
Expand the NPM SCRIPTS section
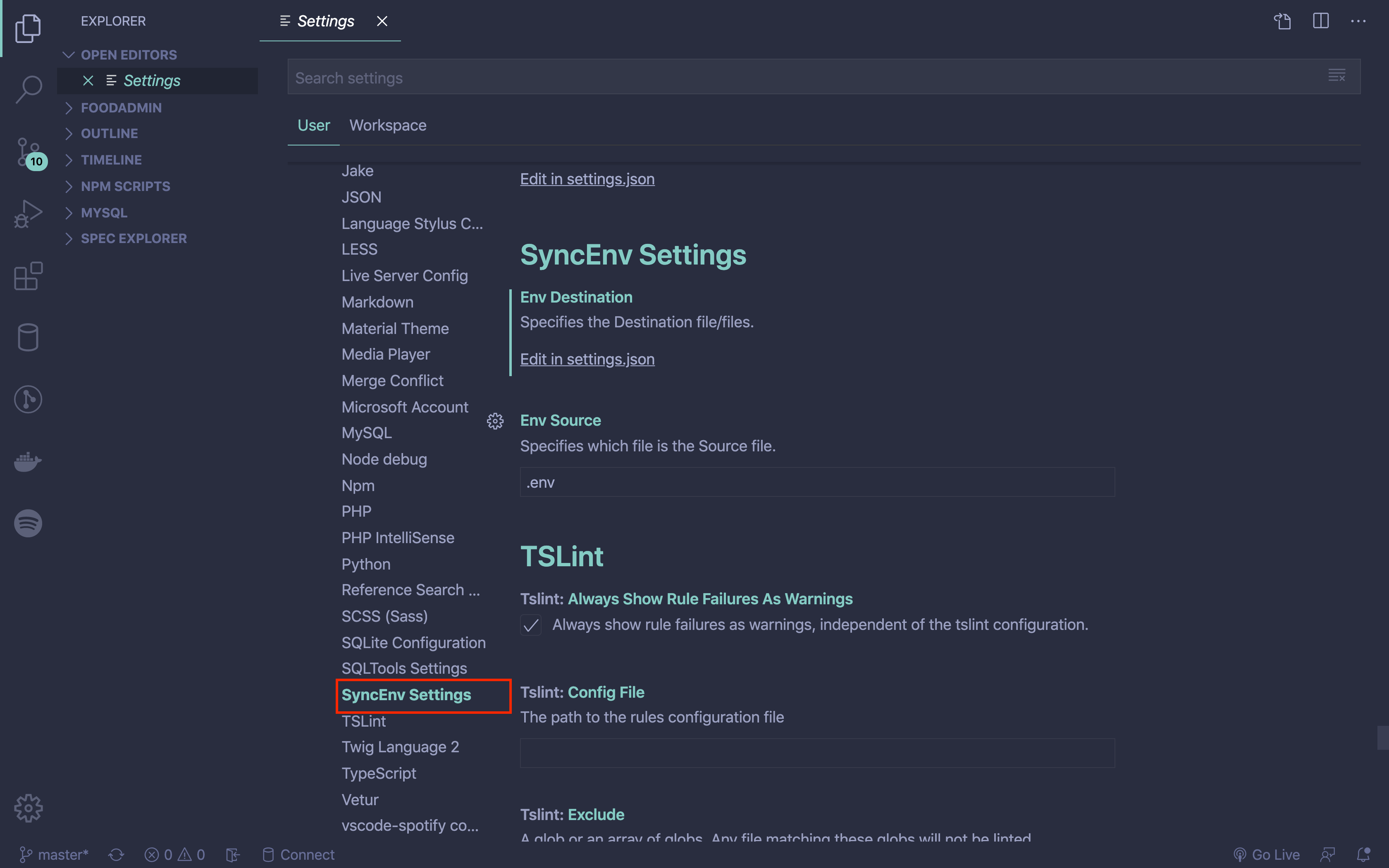coord(125,186)
